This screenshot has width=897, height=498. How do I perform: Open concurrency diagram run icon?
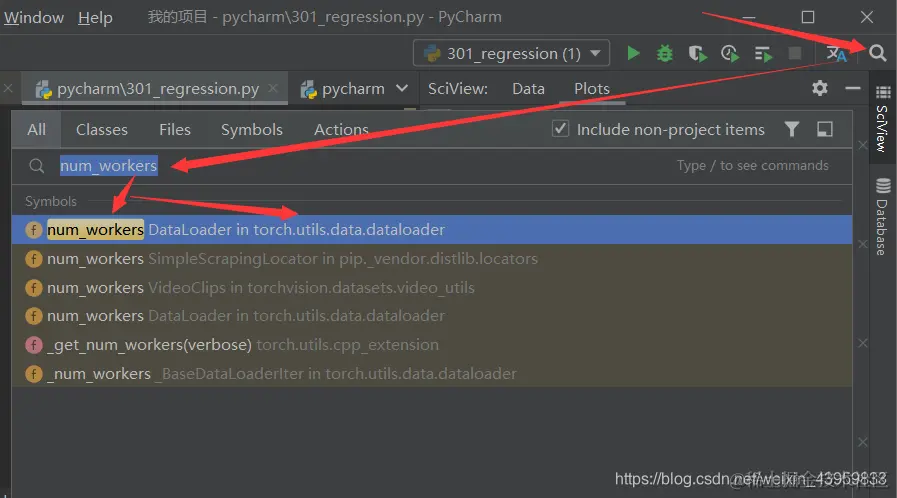coord(763,54)
